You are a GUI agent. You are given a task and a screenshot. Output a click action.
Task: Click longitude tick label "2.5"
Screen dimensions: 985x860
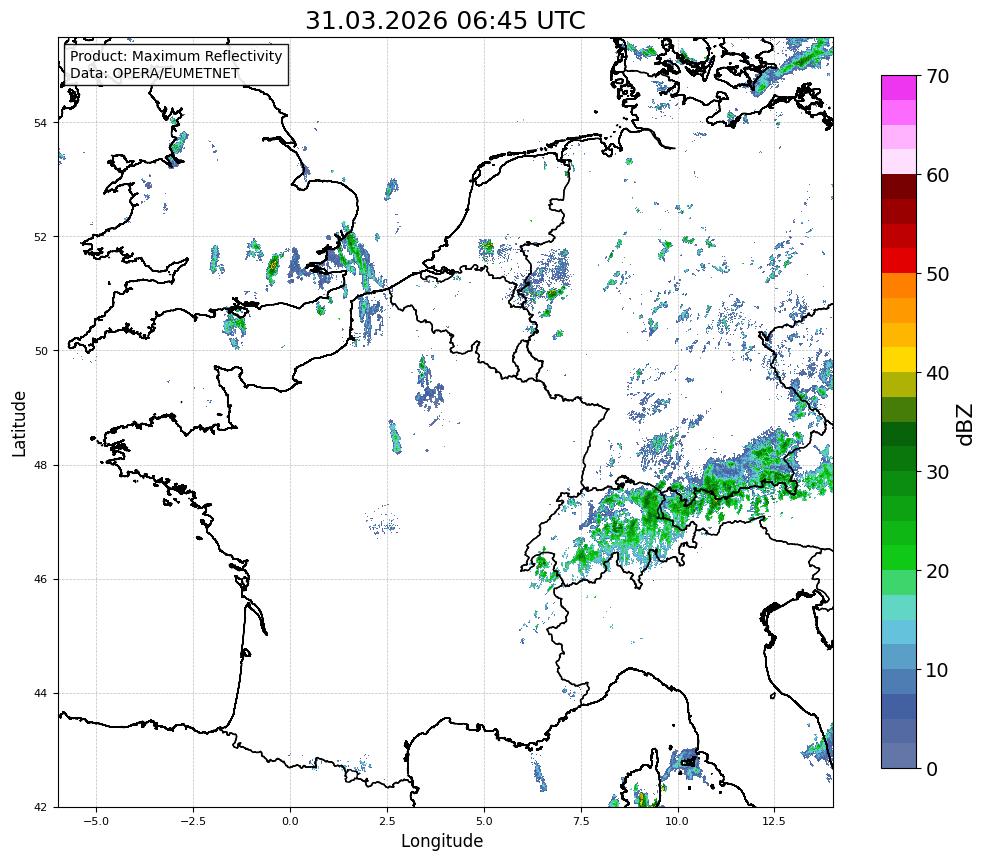(x=387, y=821)
